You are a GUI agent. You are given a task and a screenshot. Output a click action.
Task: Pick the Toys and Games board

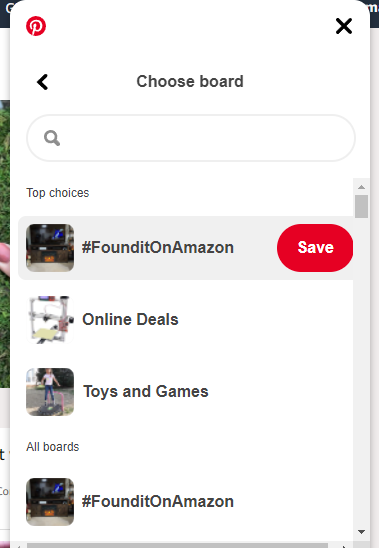pos(186,391)
